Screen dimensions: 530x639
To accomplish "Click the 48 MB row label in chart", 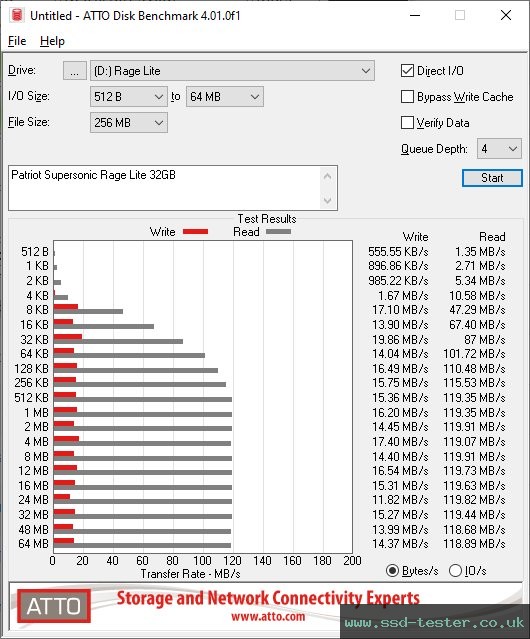I will point(33,529).
